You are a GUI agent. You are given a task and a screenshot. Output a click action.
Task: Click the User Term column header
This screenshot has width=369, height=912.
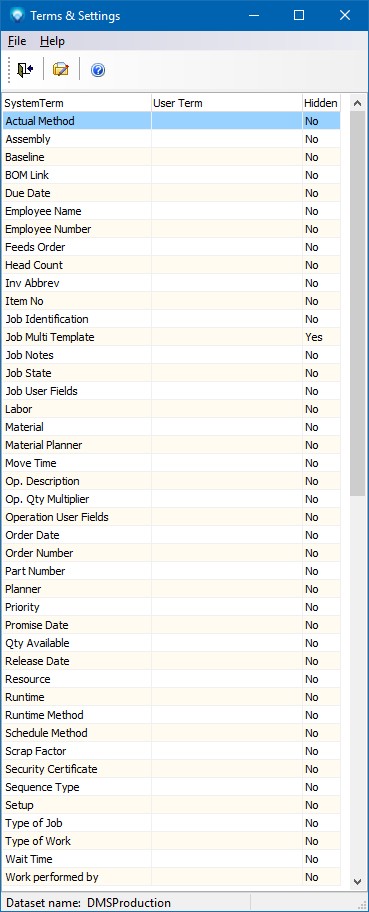tap(226, 103)
